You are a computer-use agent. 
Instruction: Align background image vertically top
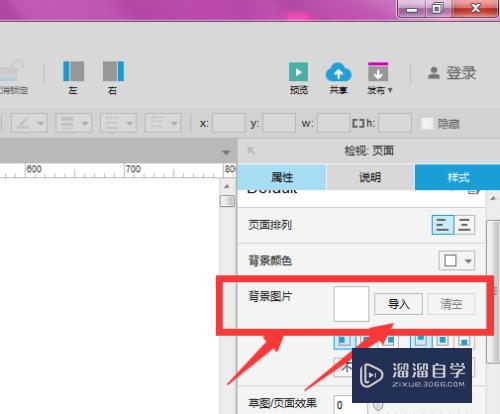(421, 341)
